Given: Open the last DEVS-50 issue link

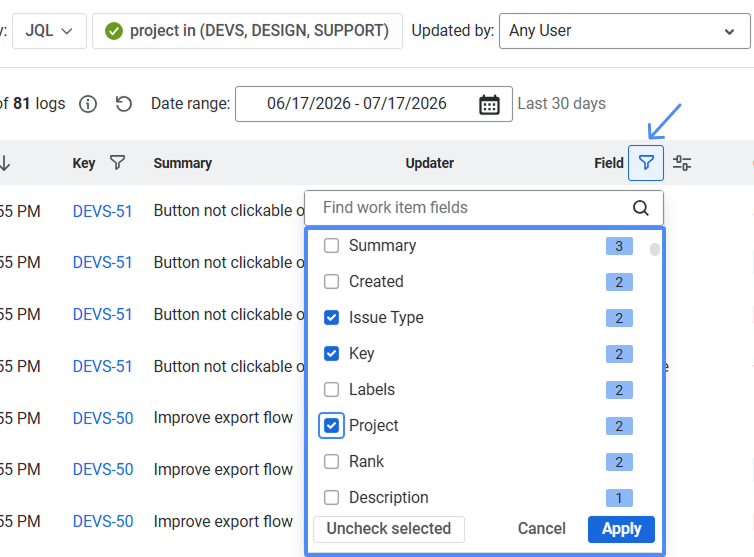Looking at the screenshot, I should 103,522.
